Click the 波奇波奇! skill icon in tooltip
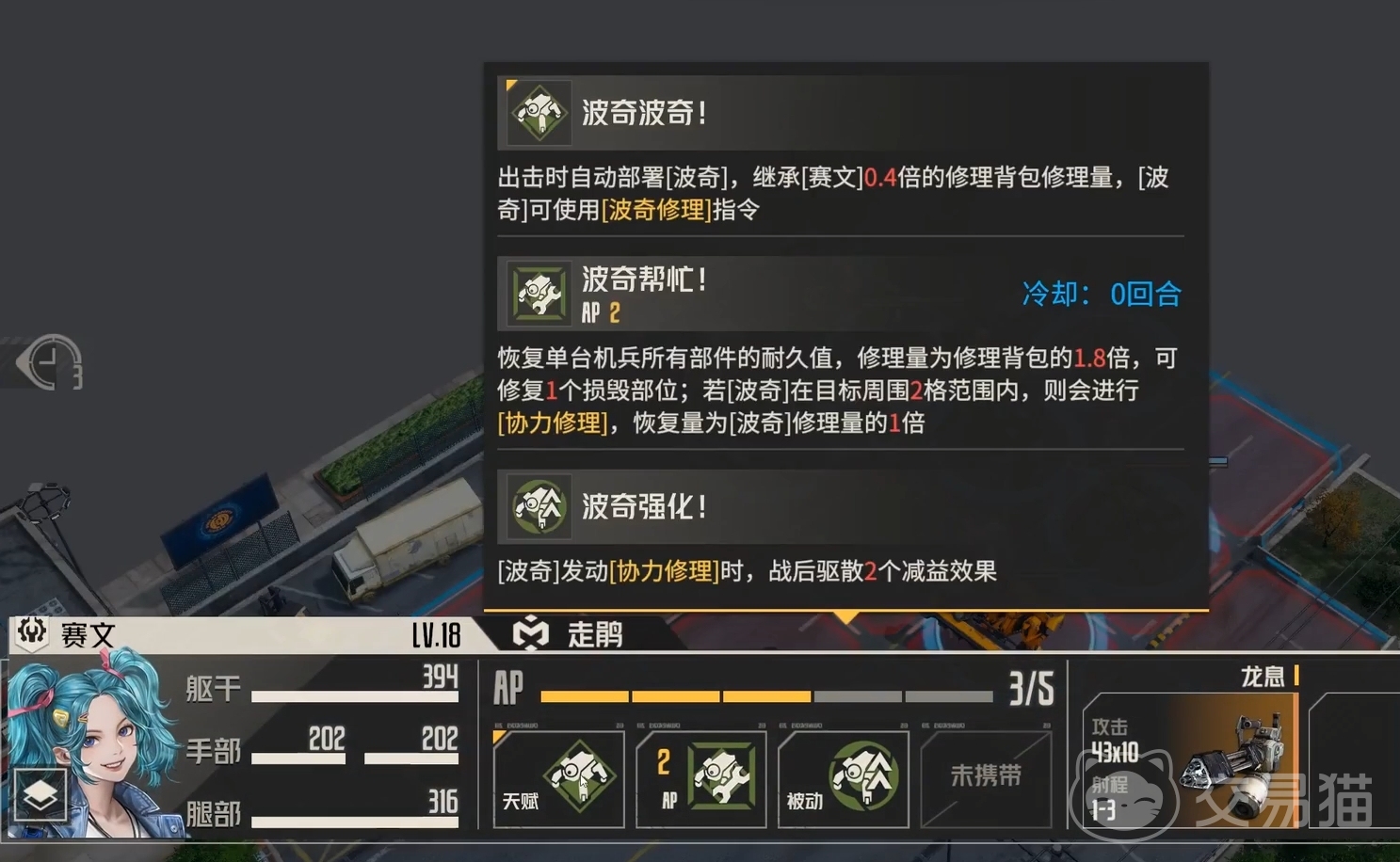Viewport: 1400px width, 862px height. point(539,113)
